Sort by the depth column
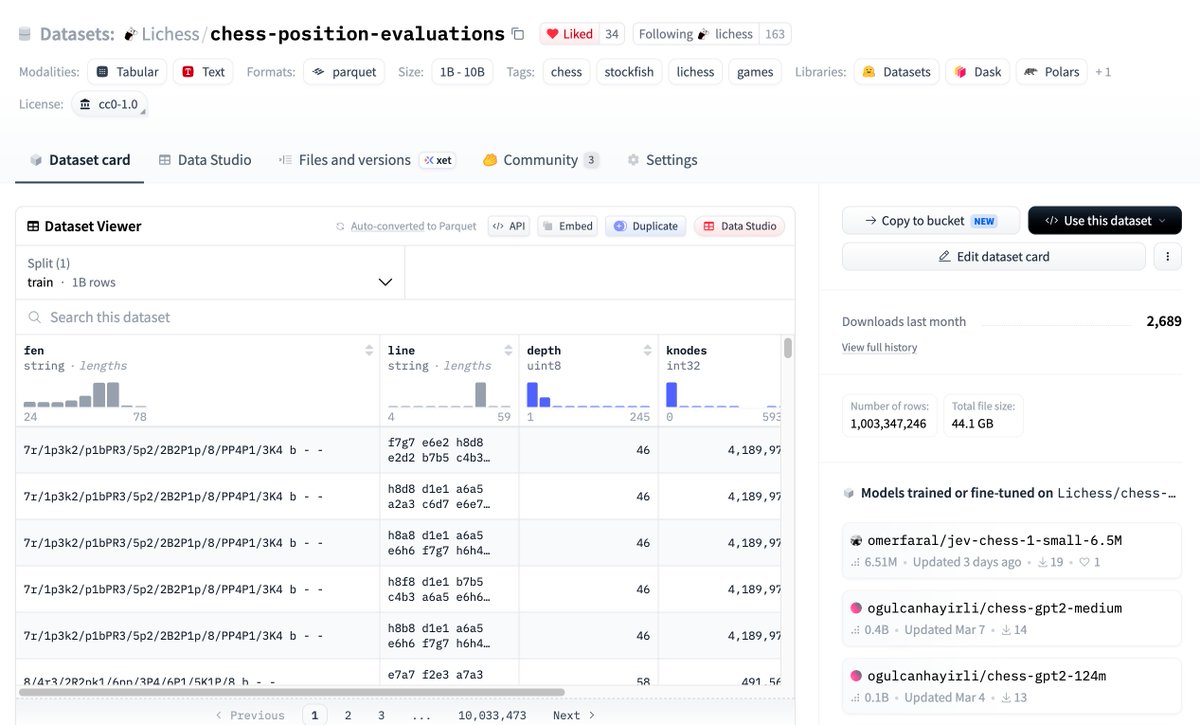The height and width of the screenshot is (725, 1200). click(x=649, y=350)
